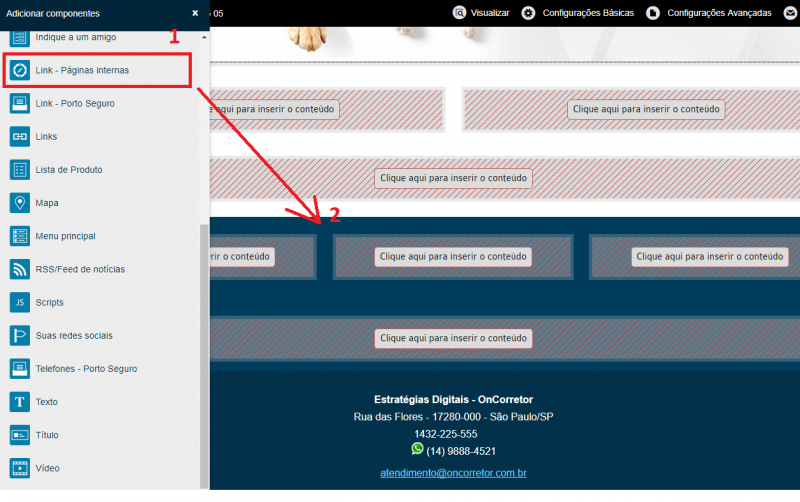Select the Texto component icon
Screen dimensions: 800x502
[x=19, y=401]
